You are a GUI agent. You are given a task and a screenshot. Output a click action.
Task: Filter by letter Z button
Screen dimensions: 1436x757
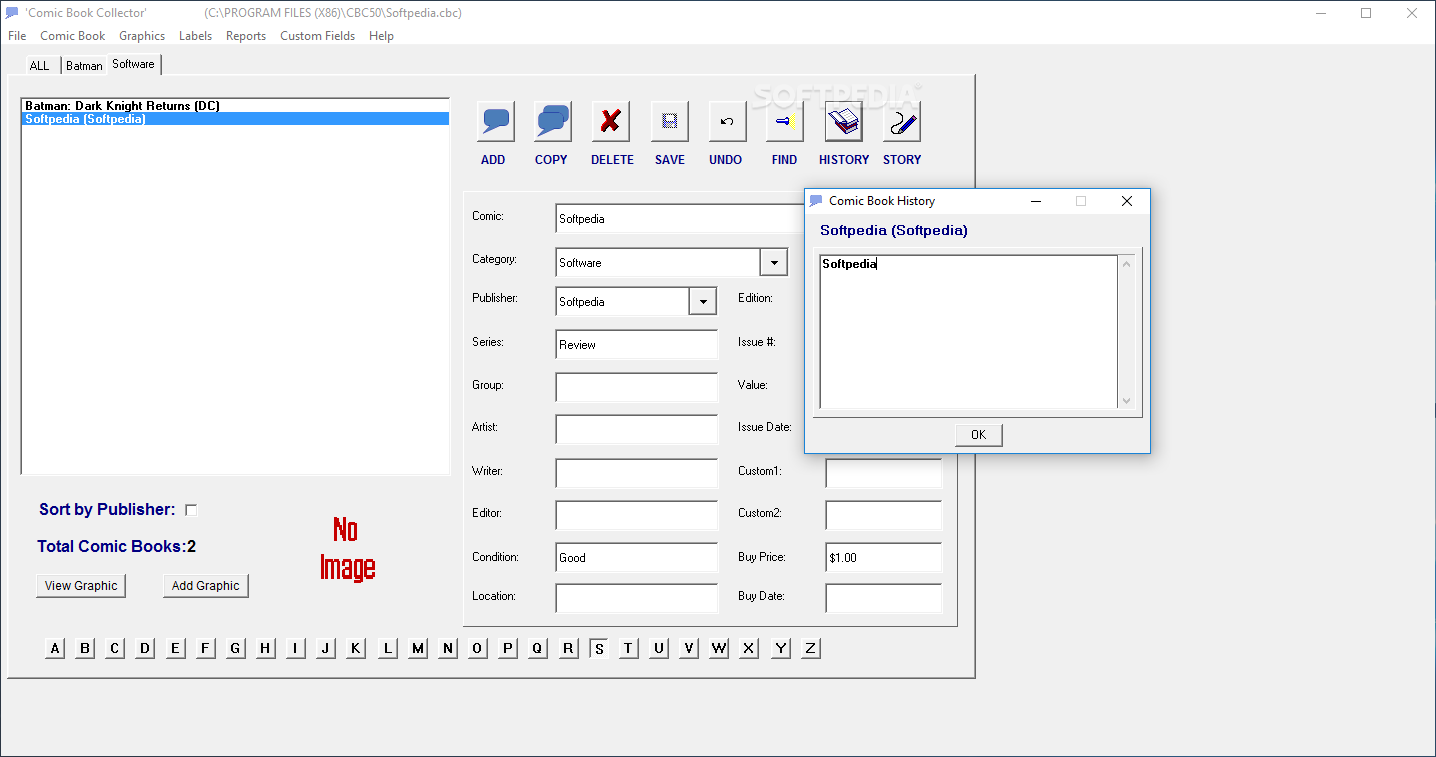point(811,648)
